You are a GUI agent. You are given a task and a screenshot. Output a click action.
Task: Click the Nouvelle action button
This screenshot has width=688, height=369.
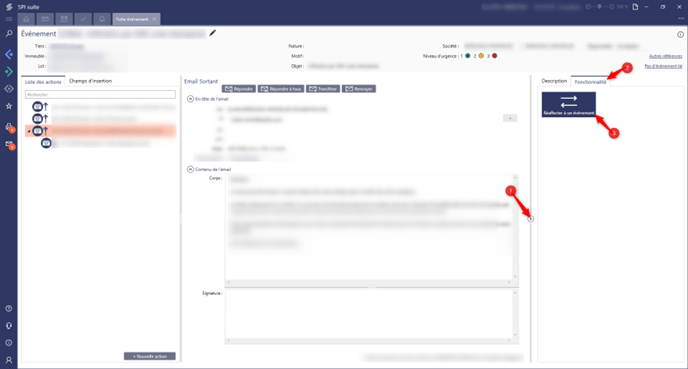click(x=150, y=356)
